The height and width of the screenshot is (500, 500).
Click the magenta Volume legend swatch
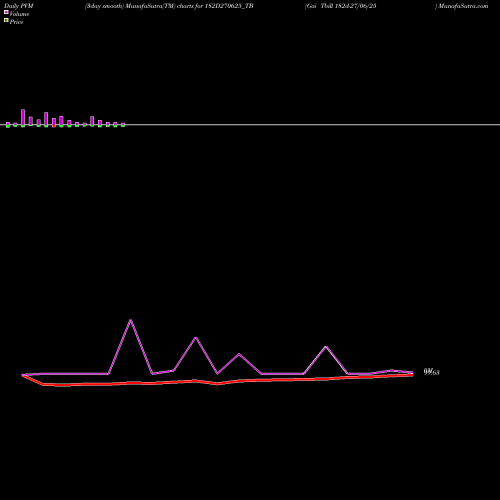click(6, 12)
